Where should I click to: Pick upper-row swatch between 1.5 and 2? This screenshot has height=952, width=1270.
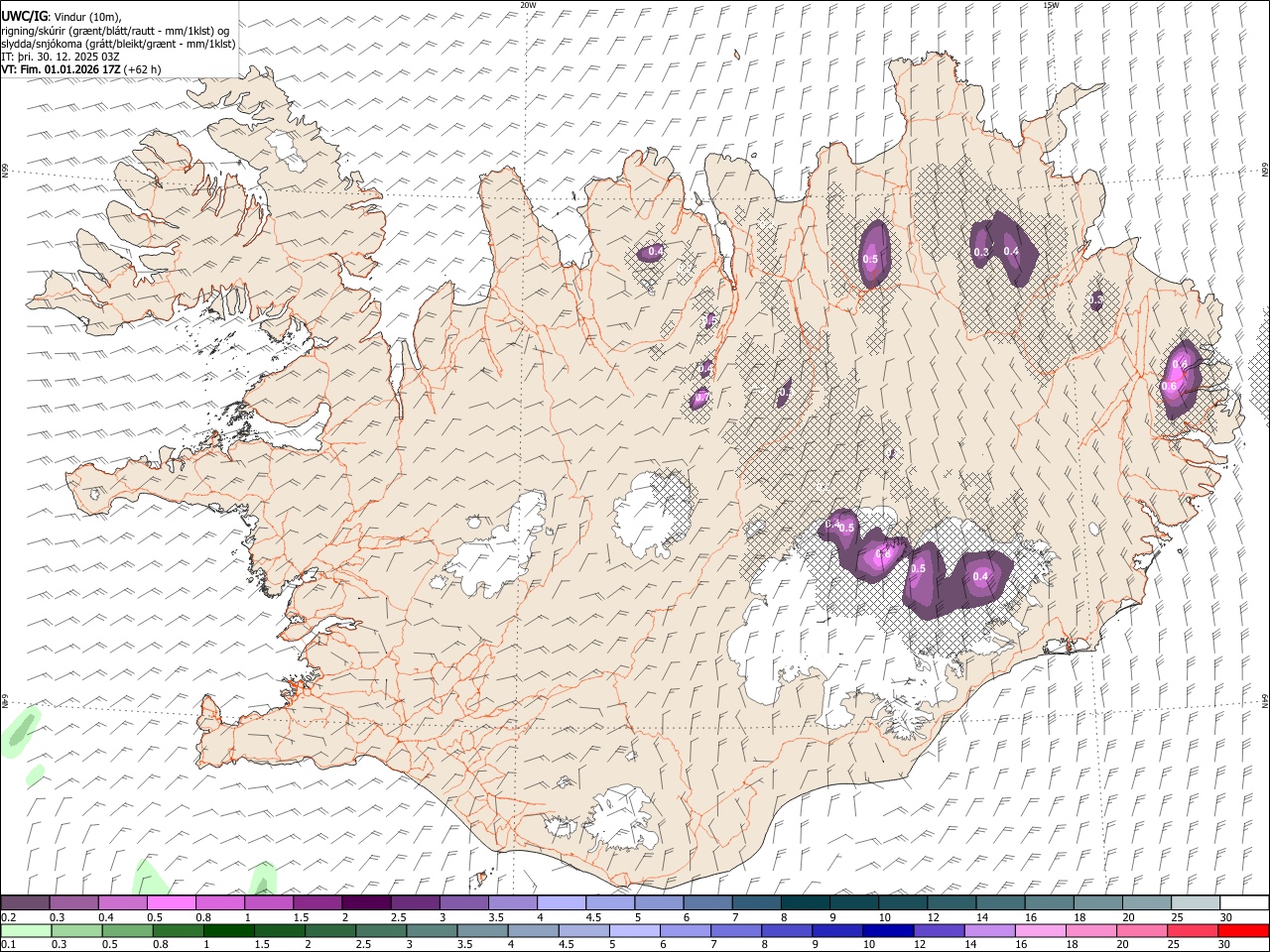pos(317,902)
